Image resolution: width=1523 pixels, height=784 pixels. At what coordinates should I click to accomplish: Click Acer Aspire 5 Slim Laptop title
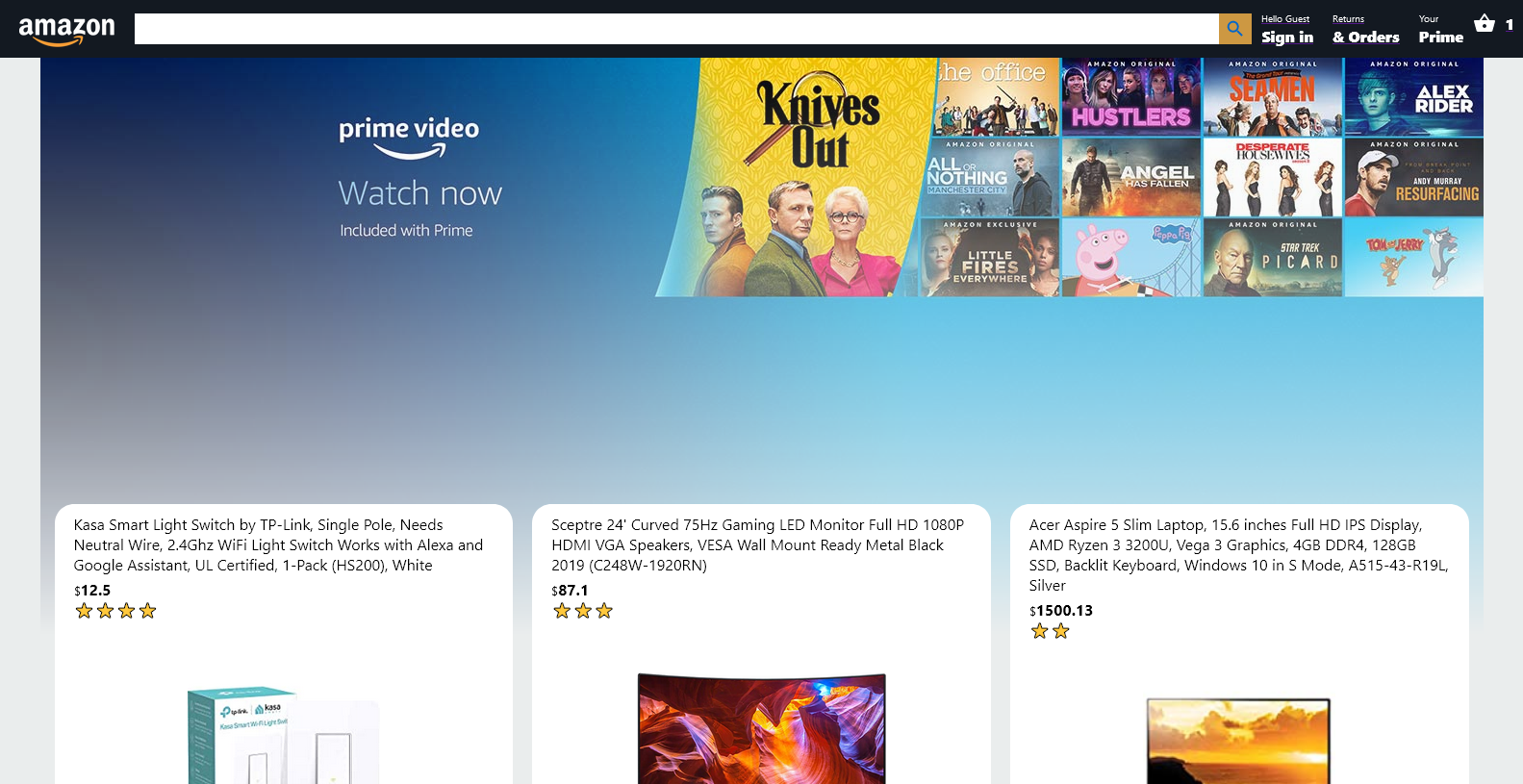click(x=1239, y=555)
